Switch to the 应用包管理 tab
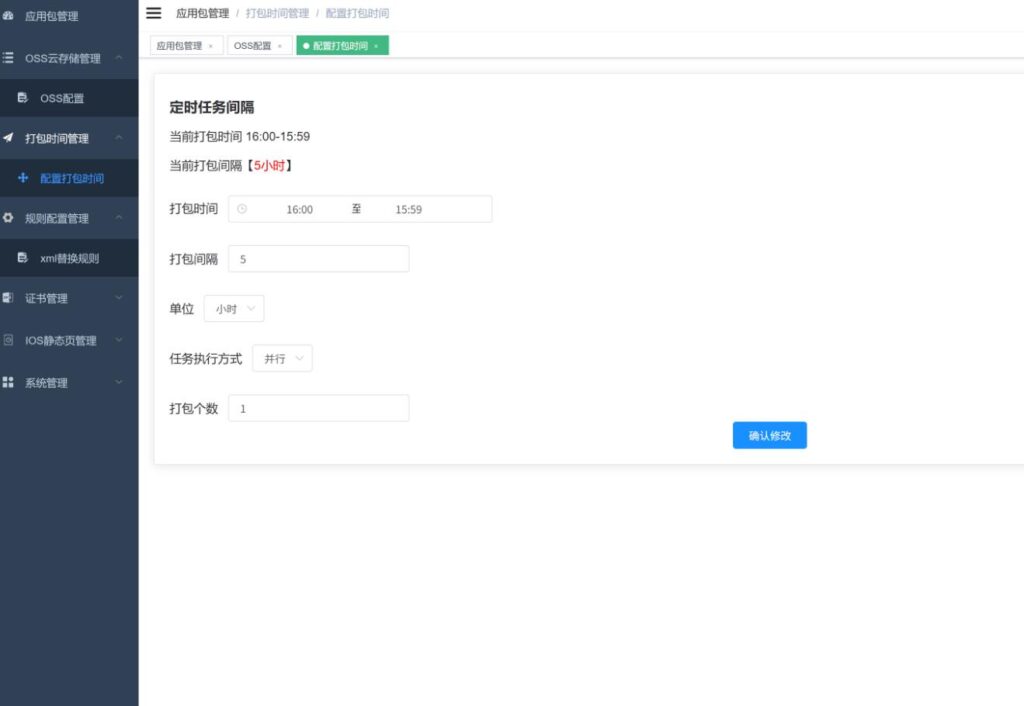1024x706 pixels. coord(178,45)
